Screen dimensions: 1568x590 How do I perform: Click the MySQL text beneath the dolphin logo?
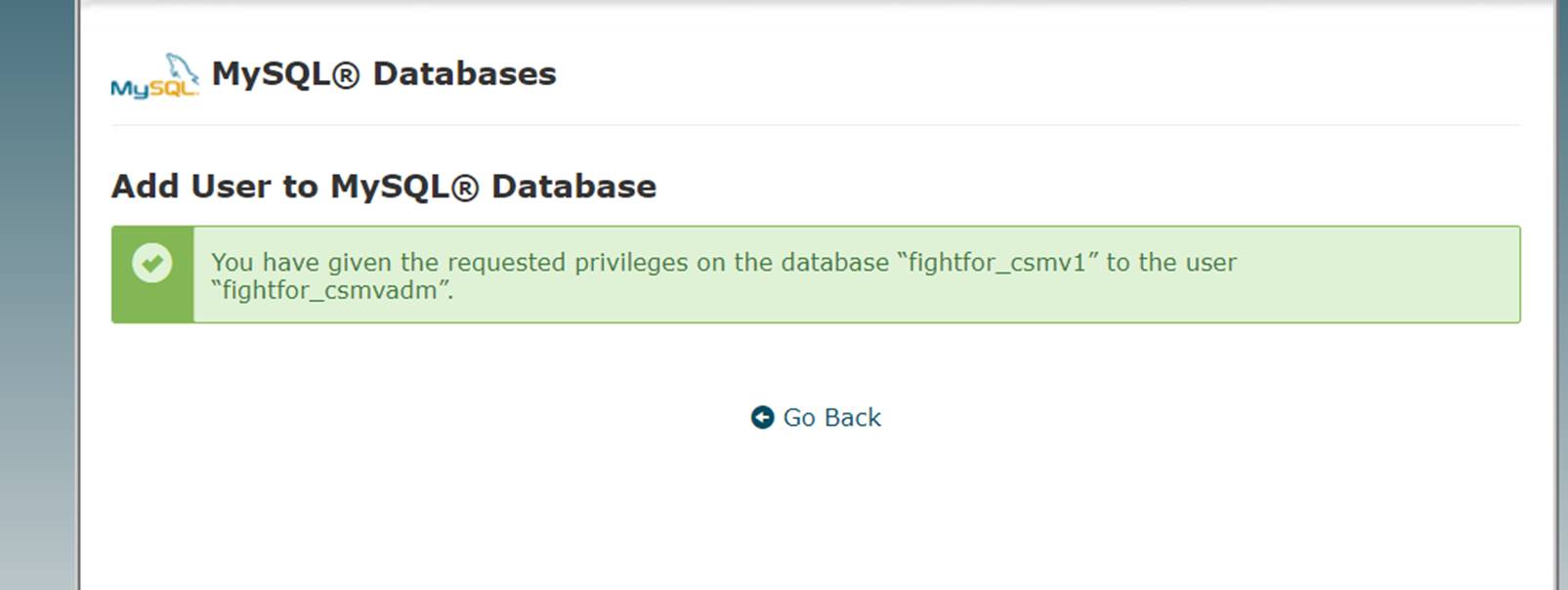154,89
